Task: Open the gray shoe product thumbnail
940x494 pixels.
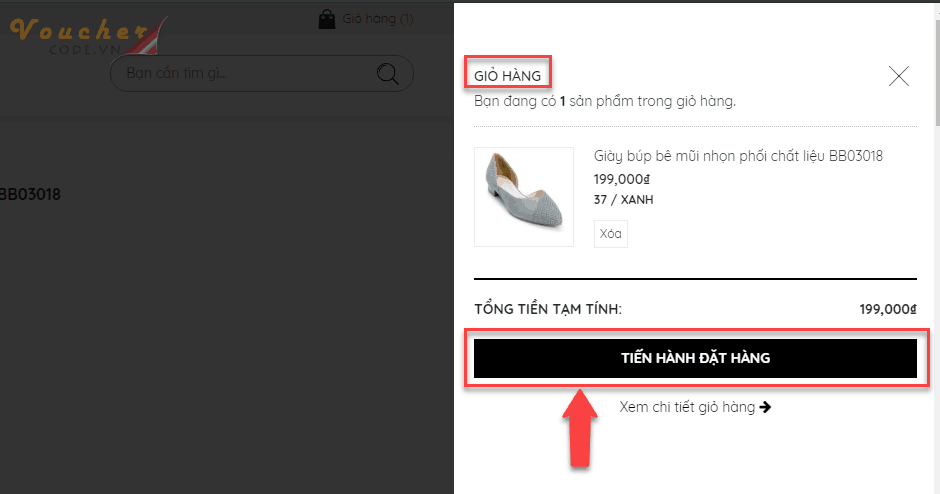Action: tap(524, 197)
